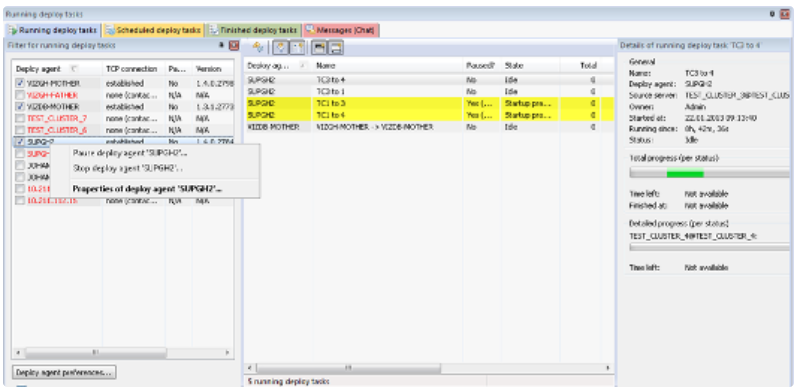Select the highlighted 'TC1 to 3' task row

click(429, 103)
